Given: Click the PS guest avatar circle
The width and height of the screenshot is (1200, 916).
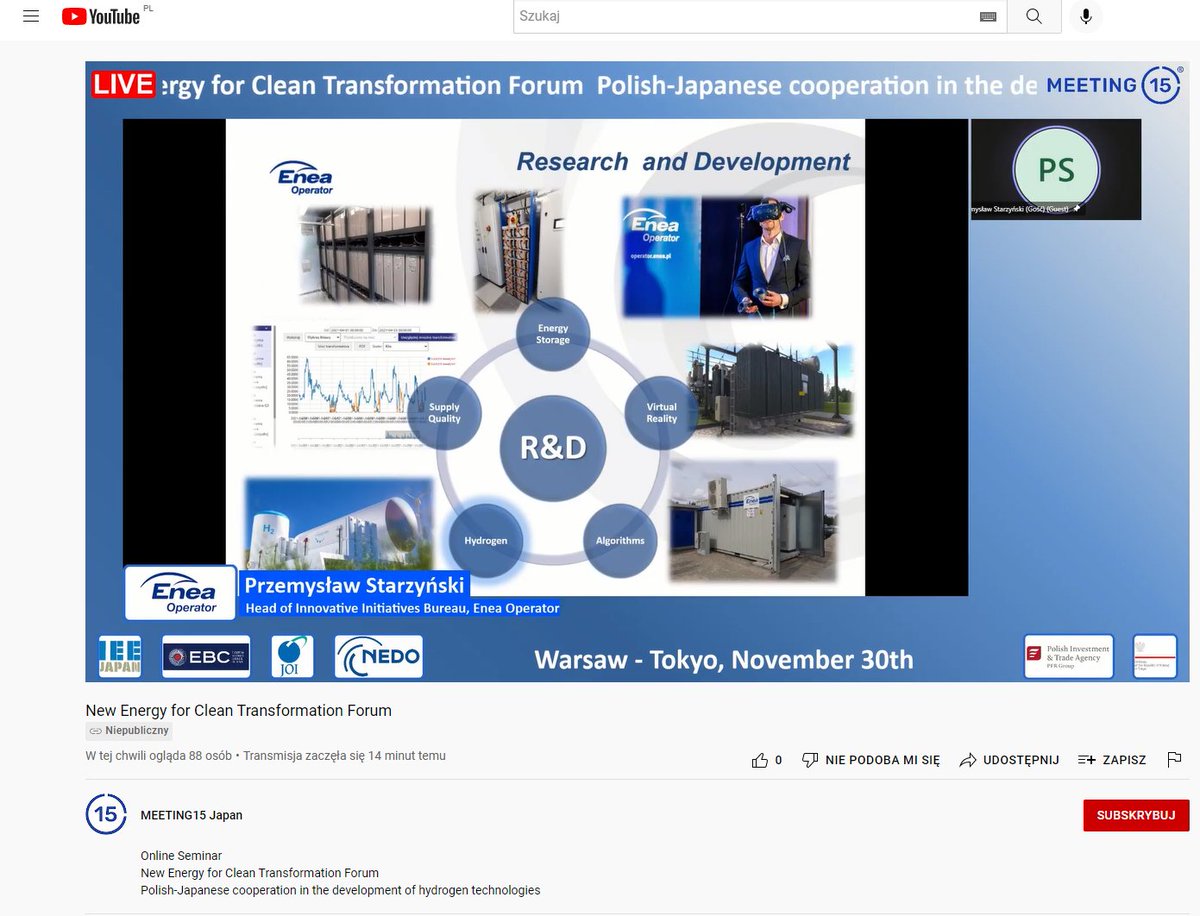Looking at the screenshot, I should coord(1056,170).
